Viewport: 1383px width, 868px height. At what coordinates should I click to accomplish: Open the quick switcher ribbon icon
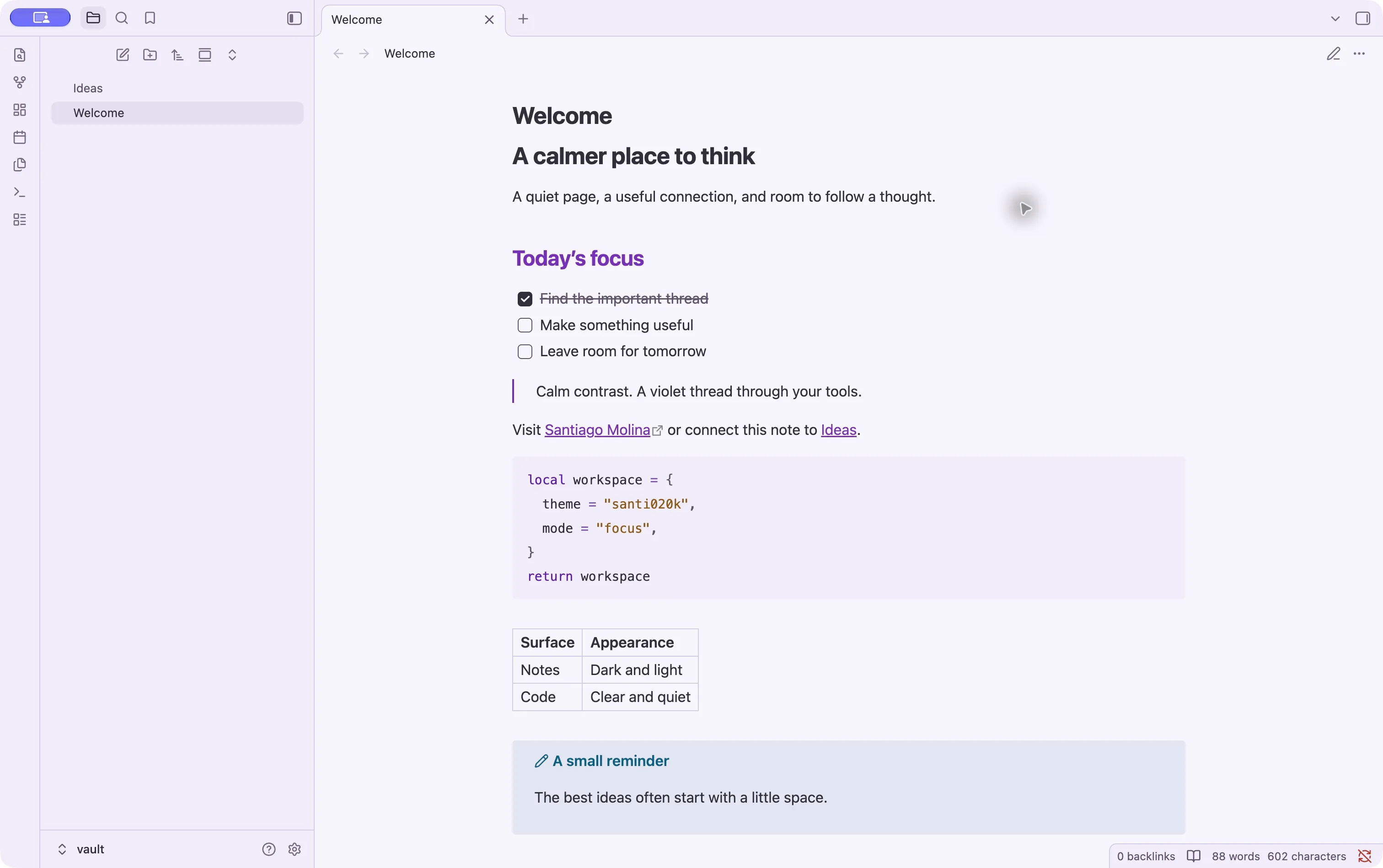[20, 54]
